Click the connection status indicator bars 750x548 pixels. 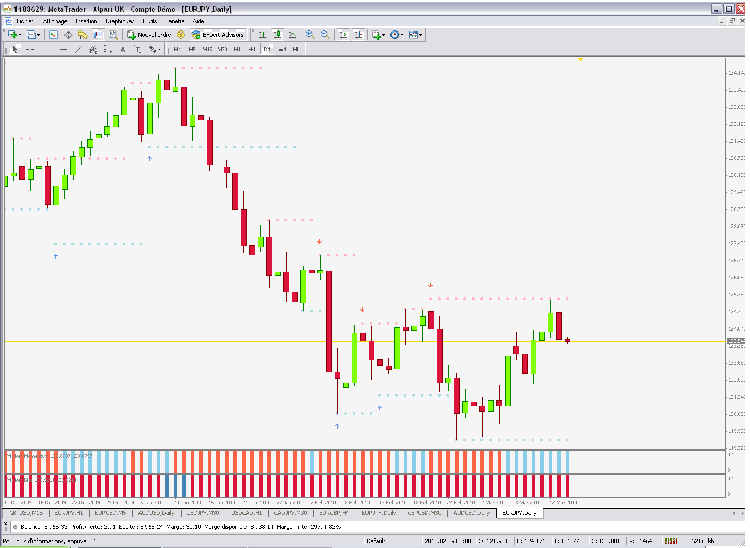pos(670,541)
